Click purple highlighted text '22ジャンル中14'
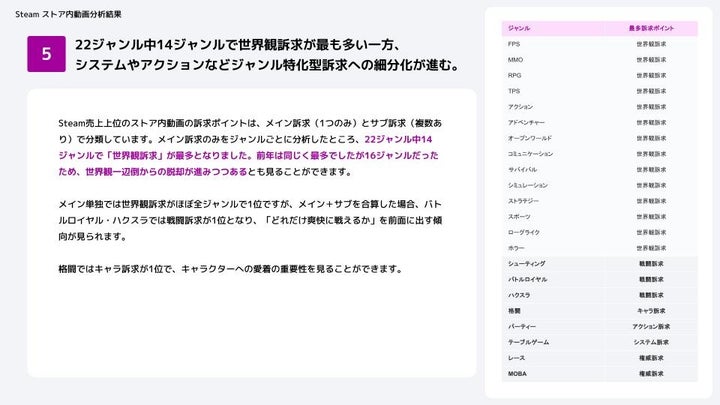 click(398, 139)
